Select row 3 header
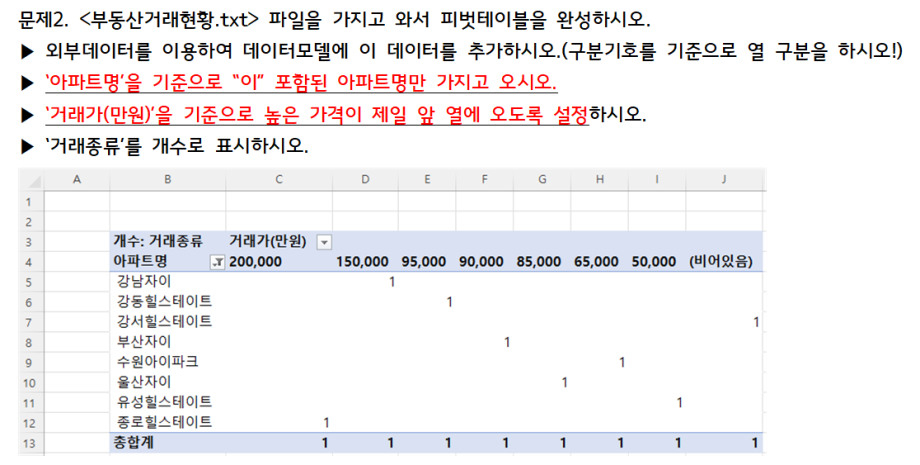This screenshot has height=465, width=920. [x=31, y=242]
